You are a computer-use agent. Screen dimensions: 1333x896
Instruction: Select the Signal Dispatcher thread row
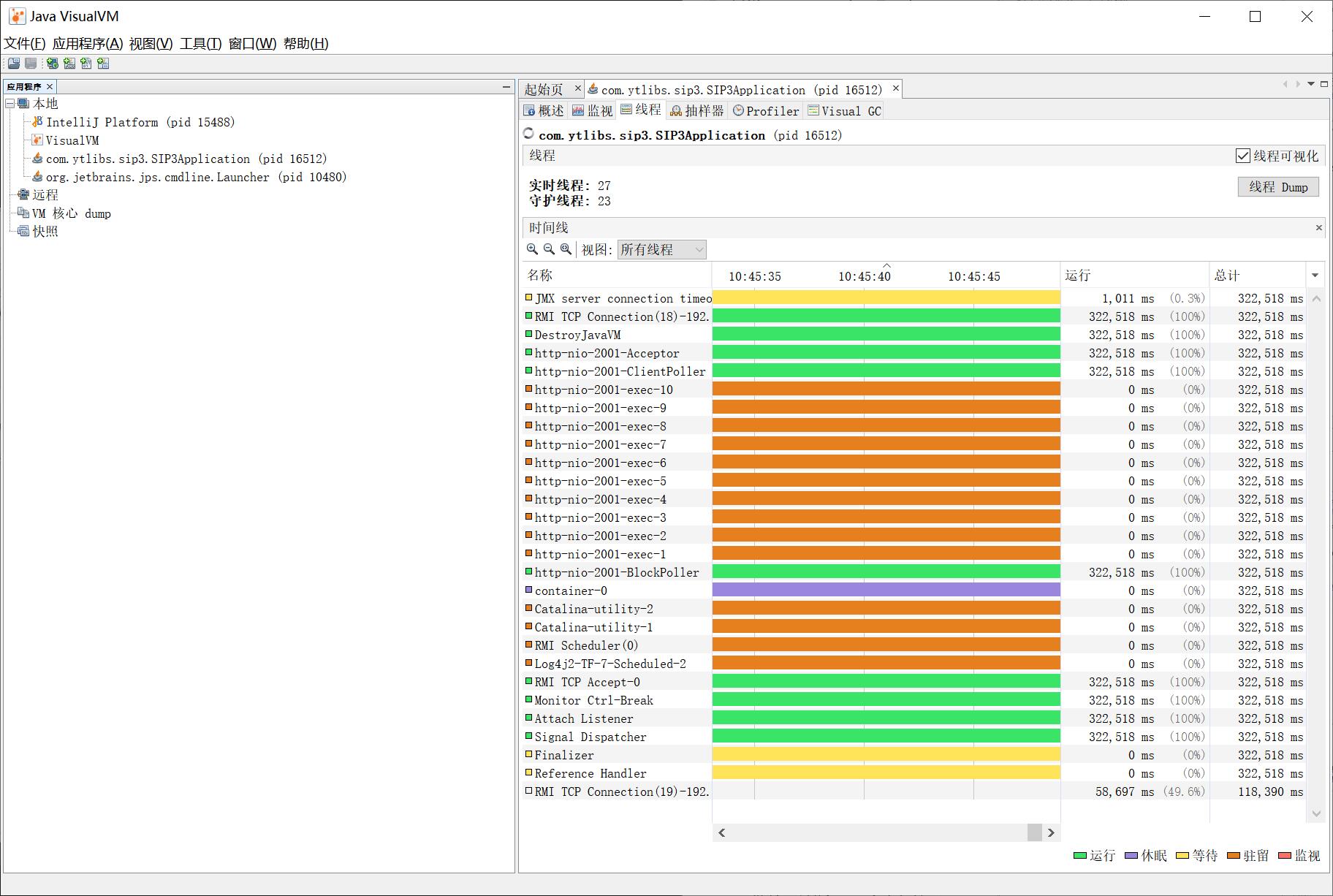coord(914,737)
